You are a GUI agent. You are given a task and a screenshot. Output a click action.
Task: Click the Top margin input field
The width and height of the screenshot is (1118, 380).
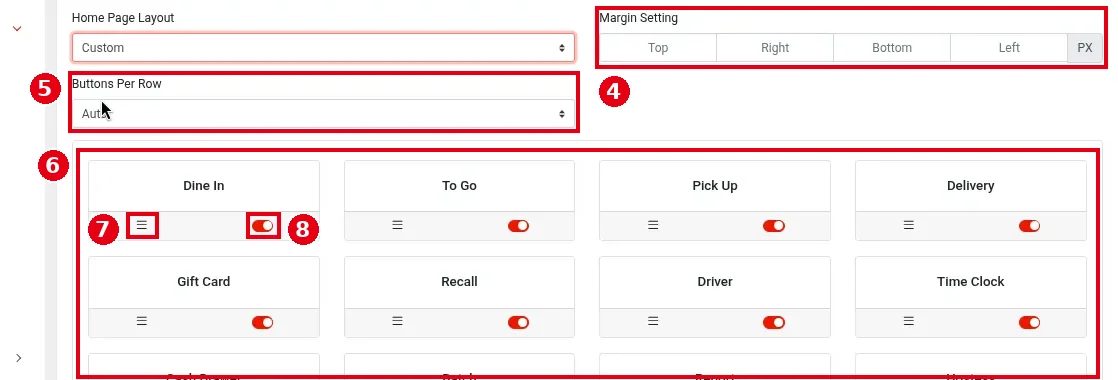coord(658,48)
